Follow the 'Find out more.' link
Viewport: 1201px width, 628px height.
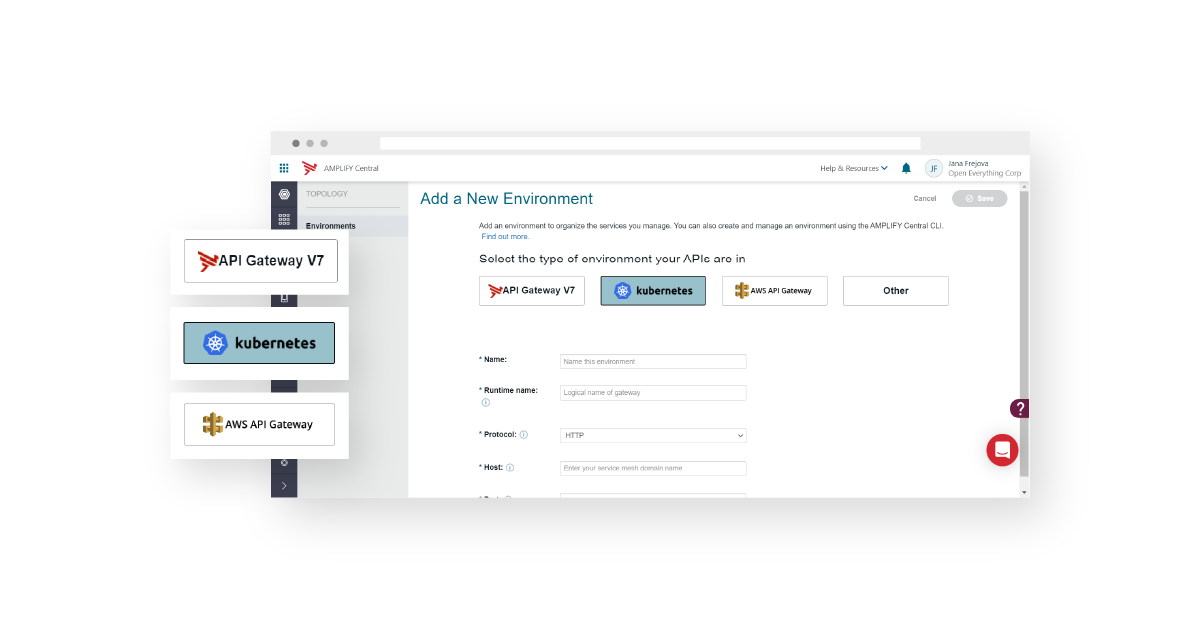[x=505, y=237]
